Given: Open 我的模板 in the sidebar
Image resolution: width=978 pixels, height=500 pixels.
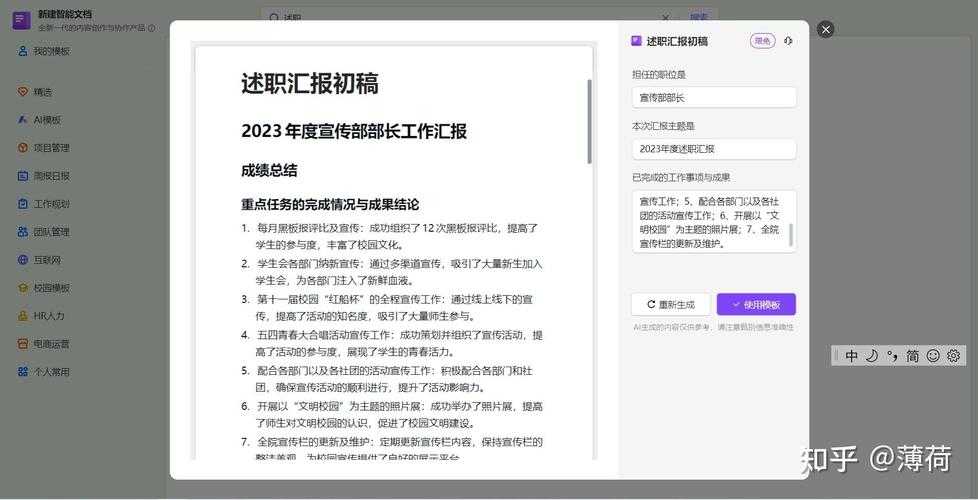Looking at the screenshot, I should (x=51, y=51).
